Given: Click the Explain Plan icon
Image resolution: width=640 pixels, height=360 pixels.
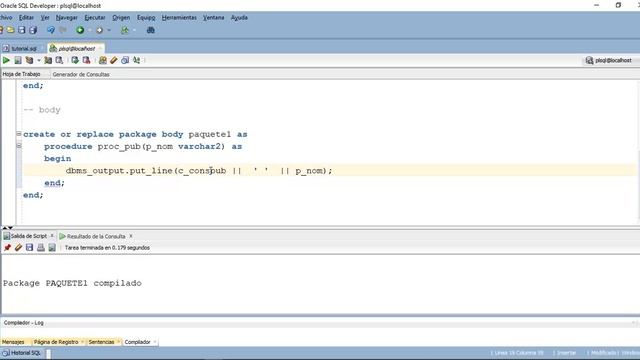Looking at the screenshot, I should 29,60.
